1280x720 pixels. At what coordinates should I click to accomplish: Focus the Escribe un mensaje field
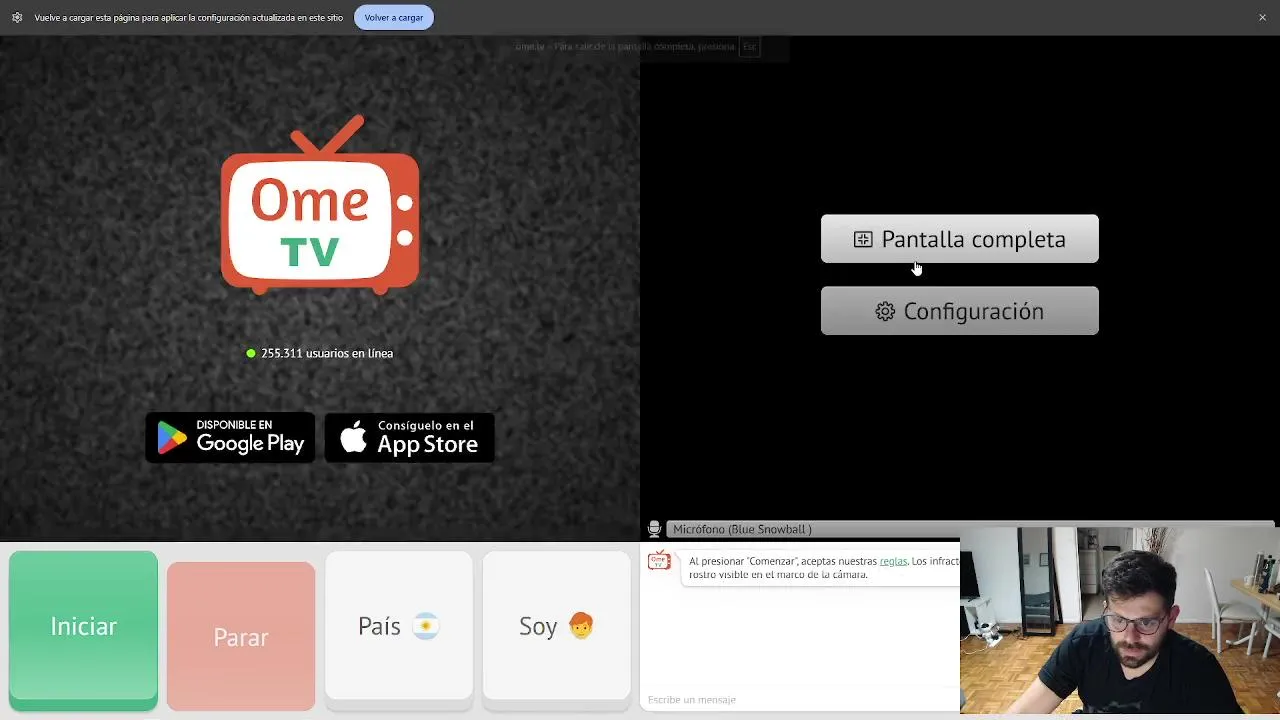point(800,699)
